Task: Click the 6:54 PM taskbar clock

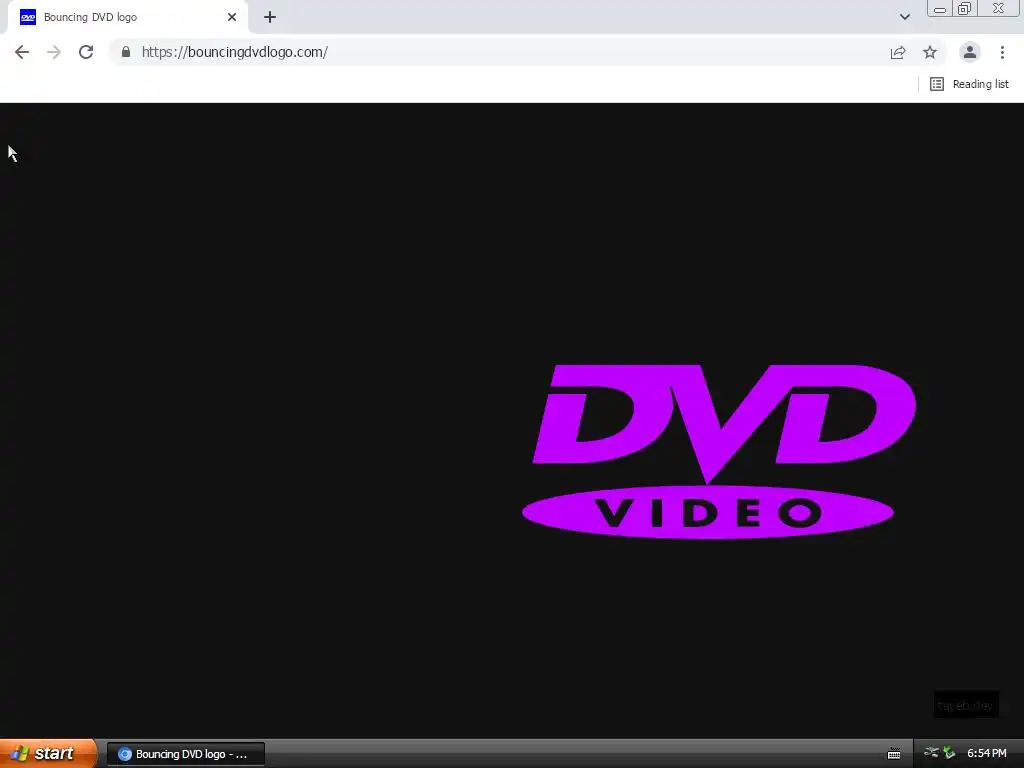Action: coord(987,754)
